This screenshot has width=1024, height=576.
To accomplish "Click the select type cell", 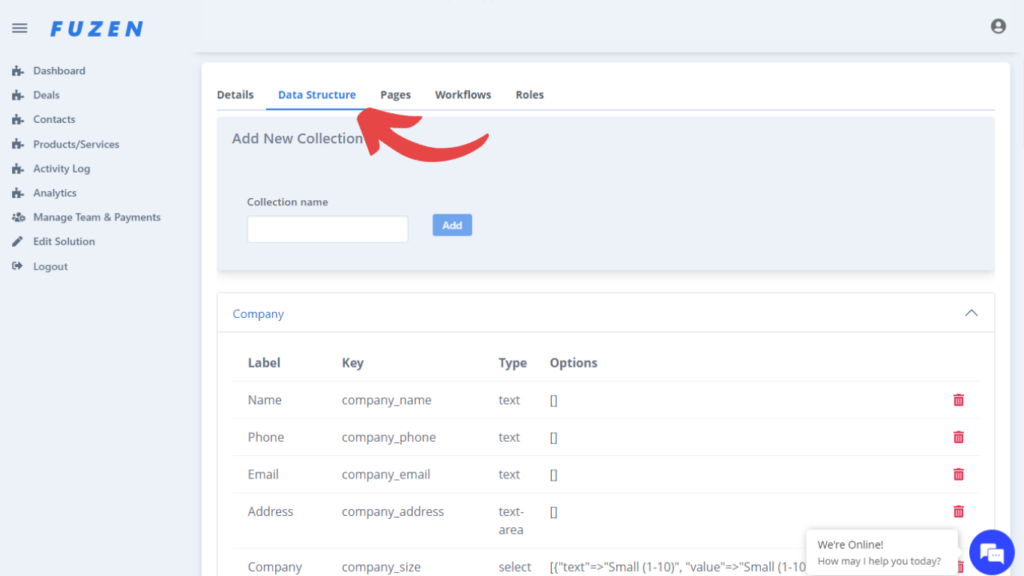I will 515,567.
